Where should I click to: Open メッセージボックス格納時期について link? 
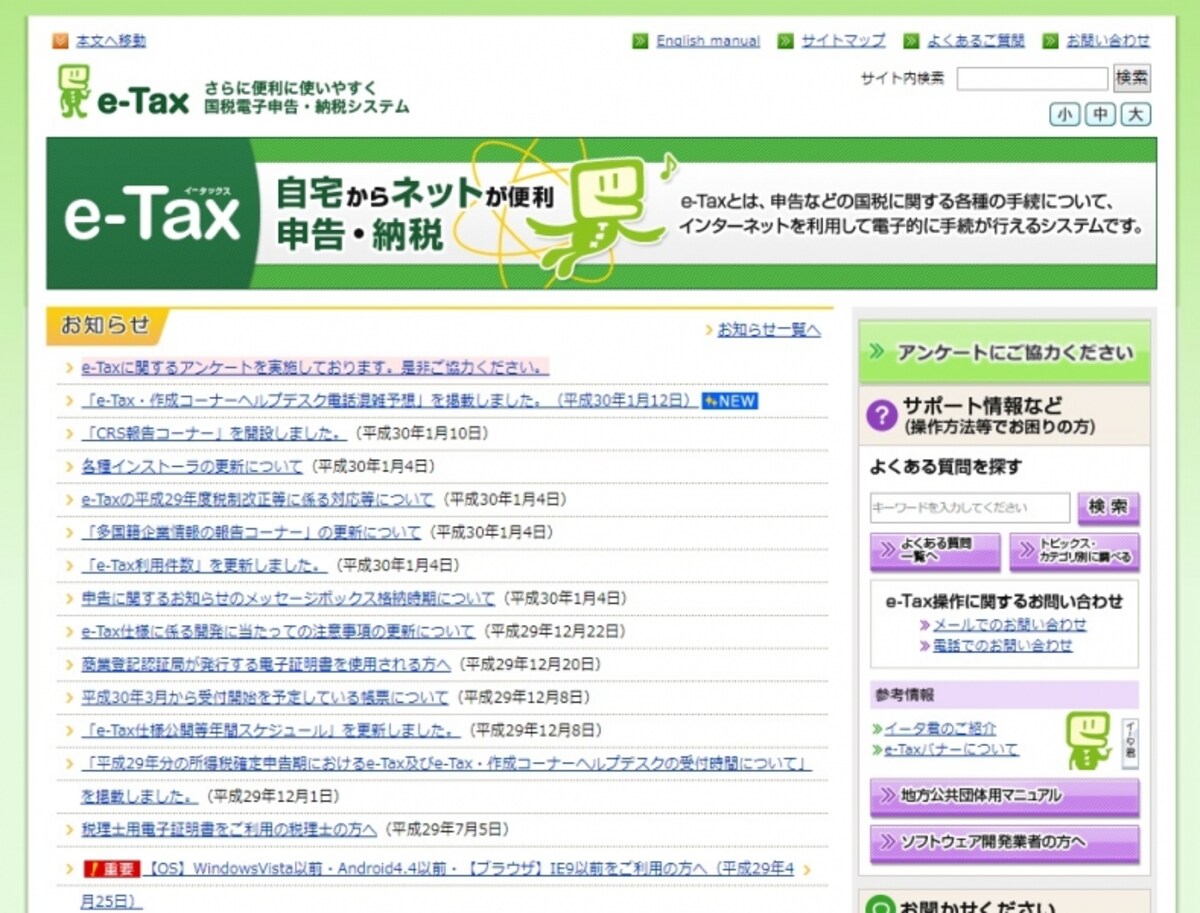[x=288, y=598]
